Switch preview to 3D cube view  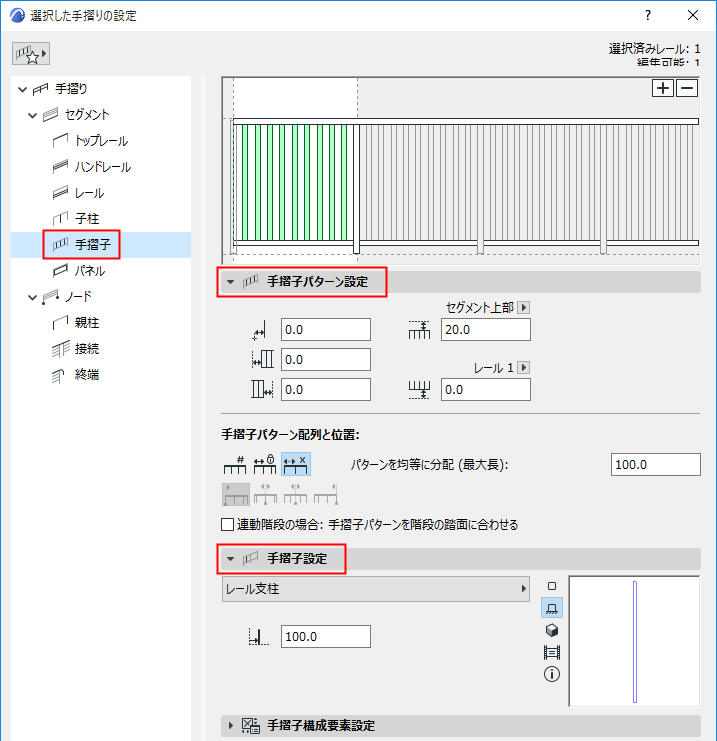pyautogui.click(x=552, y=630)
